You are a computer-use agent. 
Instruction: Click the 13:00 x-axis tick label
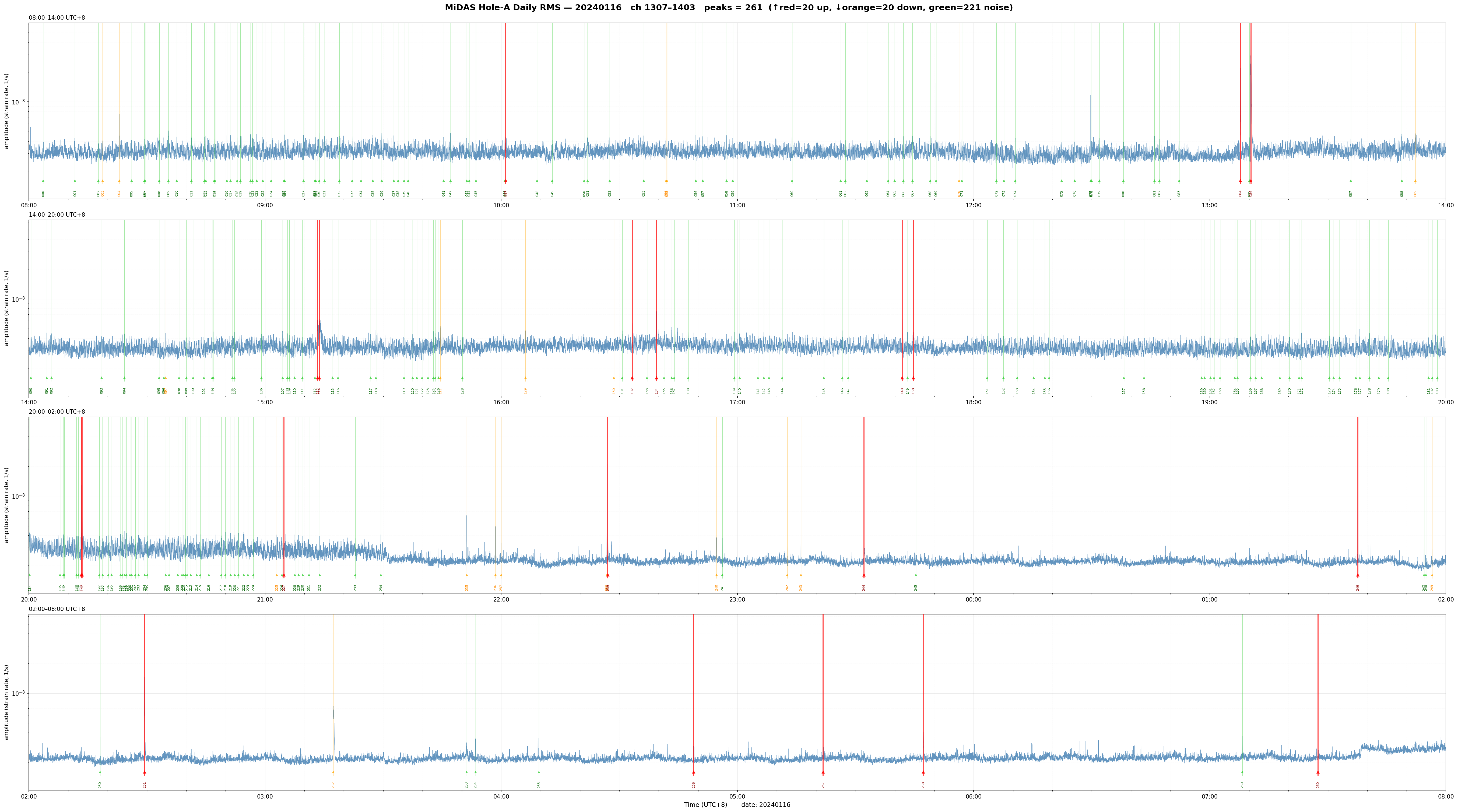point(1210,205)
